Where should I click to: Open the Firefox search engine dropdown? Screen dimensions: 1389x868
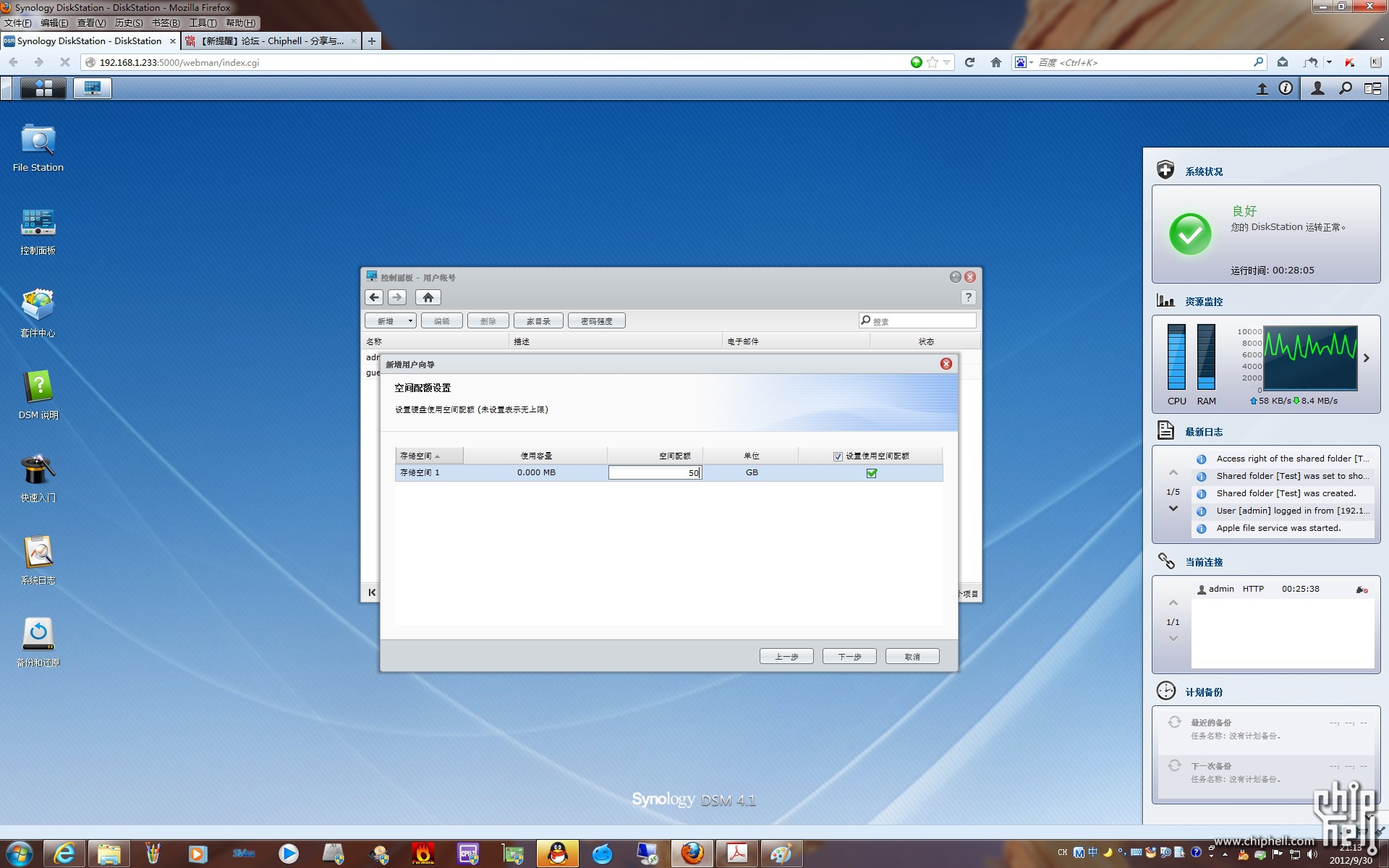point(1024,62)
